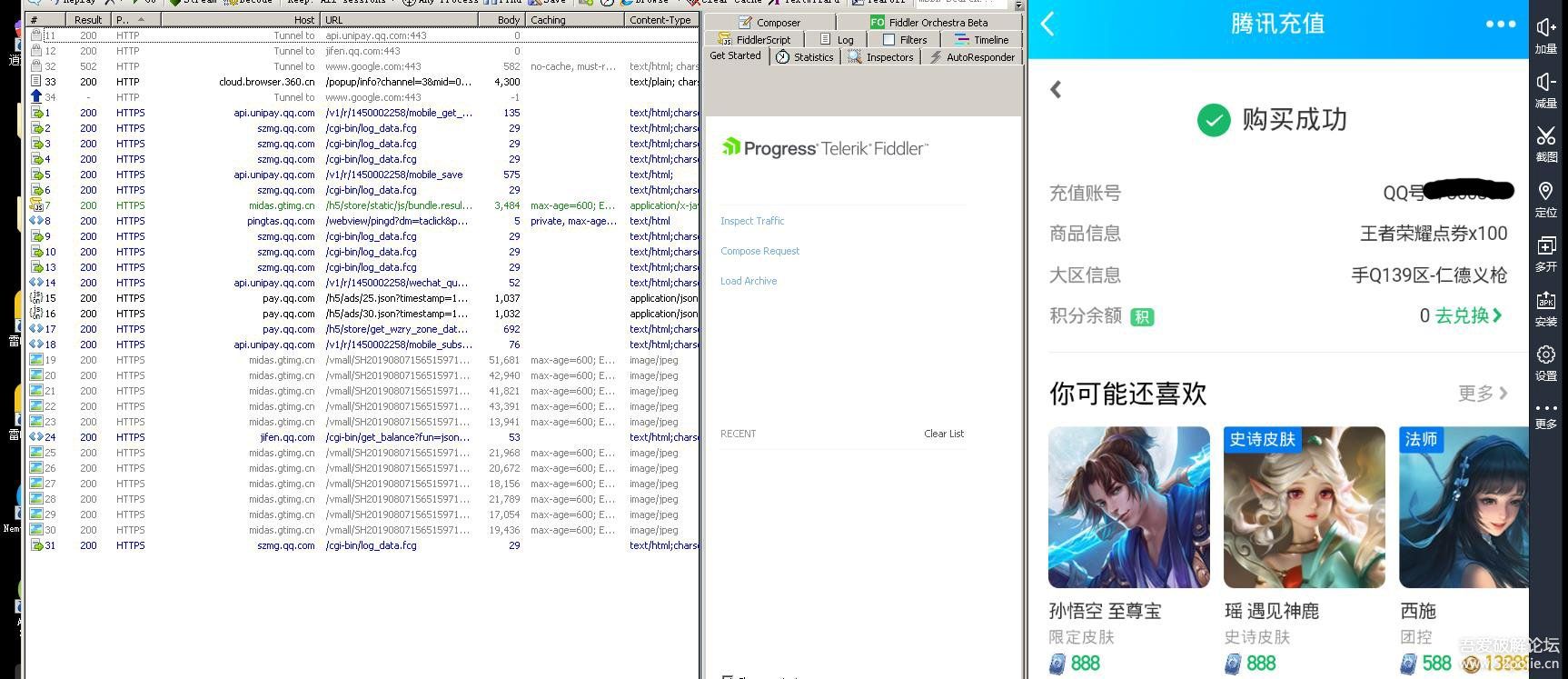Open the 孙悟空 至尊宝 skin thumbnail
1568x679 pixels.
click(1129, 507)
